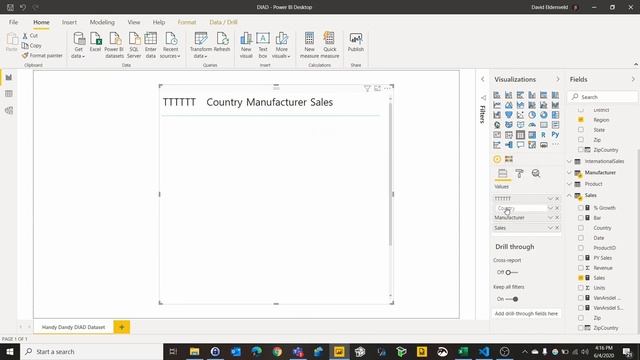Open the Fields well pane
The height and width of the screenshot is (360, 640).
point(502,174)
